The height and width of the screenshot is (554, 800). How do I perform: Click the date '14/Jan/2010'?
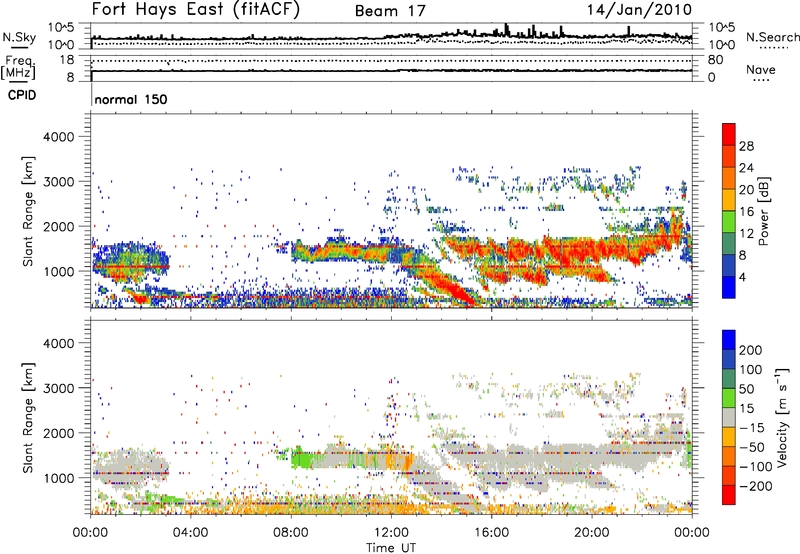pos(640,9)
